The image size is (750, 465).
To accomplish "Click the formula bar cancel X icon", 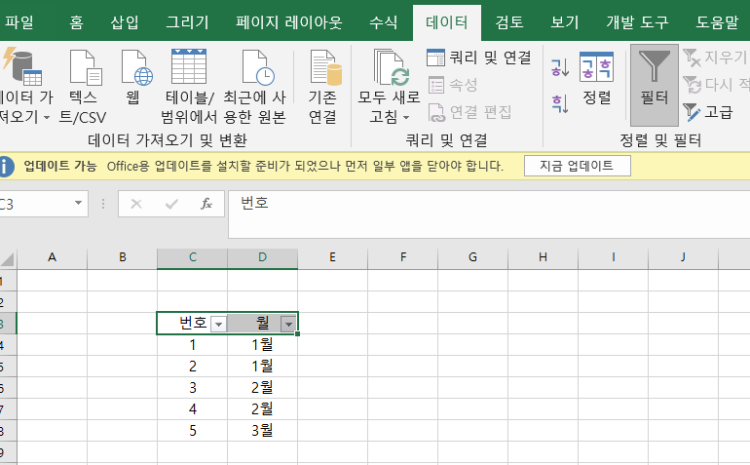I will [136, 204].
